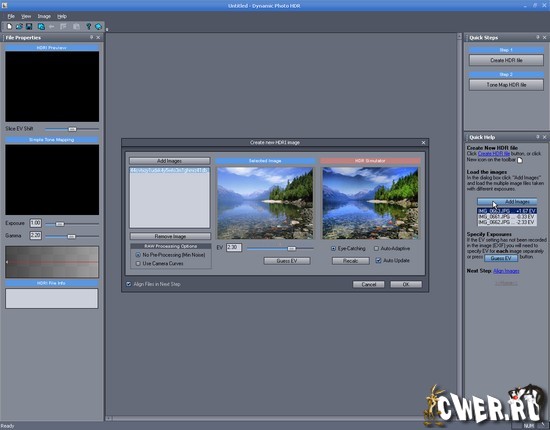Click the Simple Tone Mapping preview area
Image resolution: width=550 pixels, height=430 pixels.
click(x=52, y=180)
